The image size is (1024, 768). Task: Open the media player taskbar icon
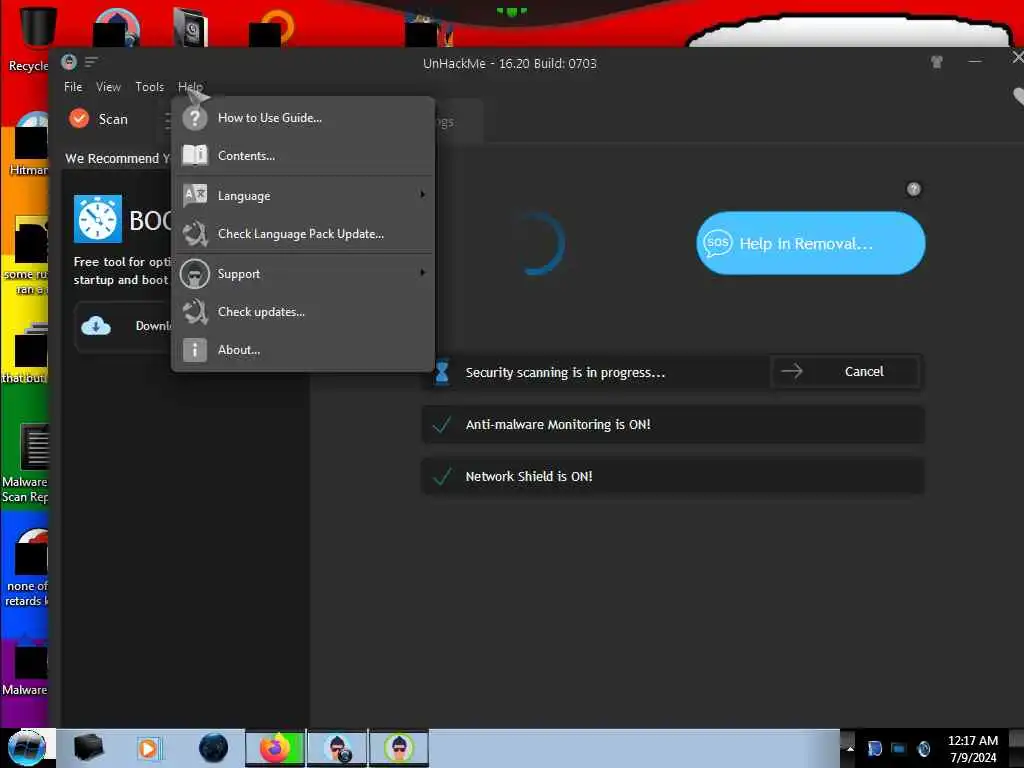[148, 748]
